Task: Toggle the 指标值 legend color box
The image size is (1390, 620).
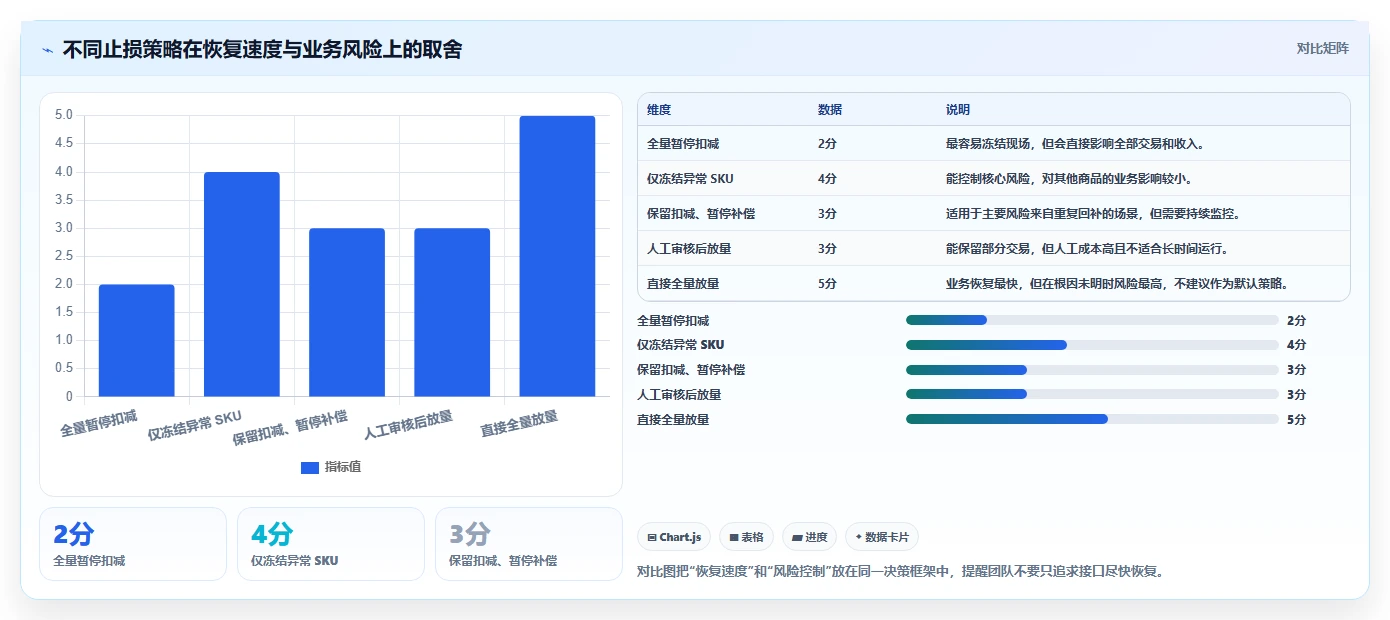Action: (310, 467)
